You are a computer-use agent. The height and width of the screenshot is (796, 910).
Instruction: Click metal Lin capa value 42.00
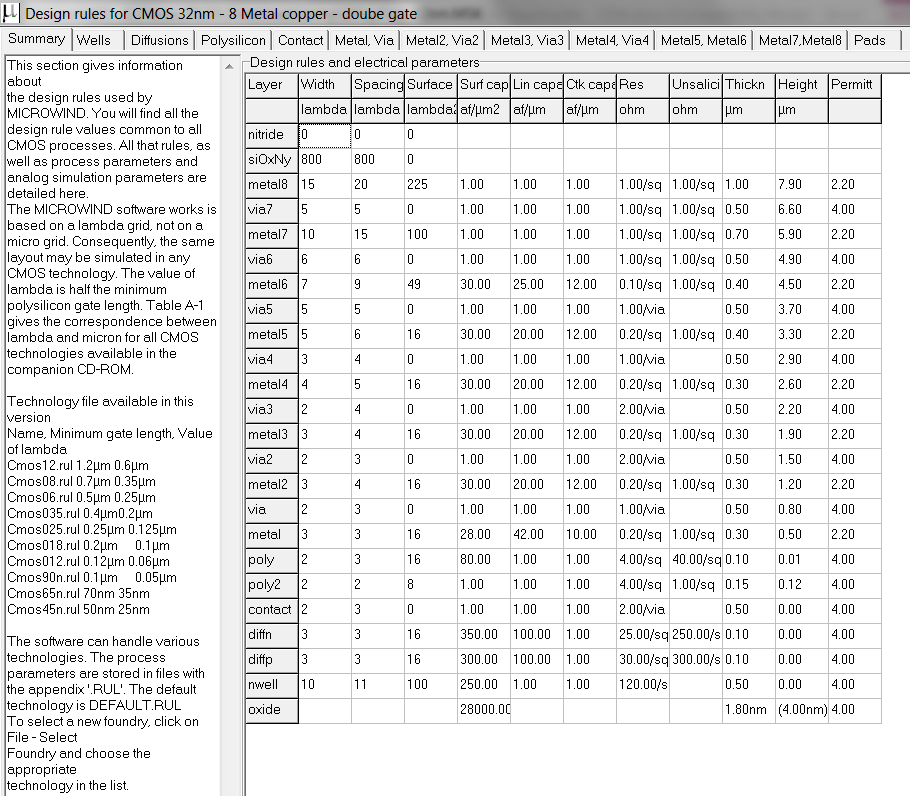[537, 534]
